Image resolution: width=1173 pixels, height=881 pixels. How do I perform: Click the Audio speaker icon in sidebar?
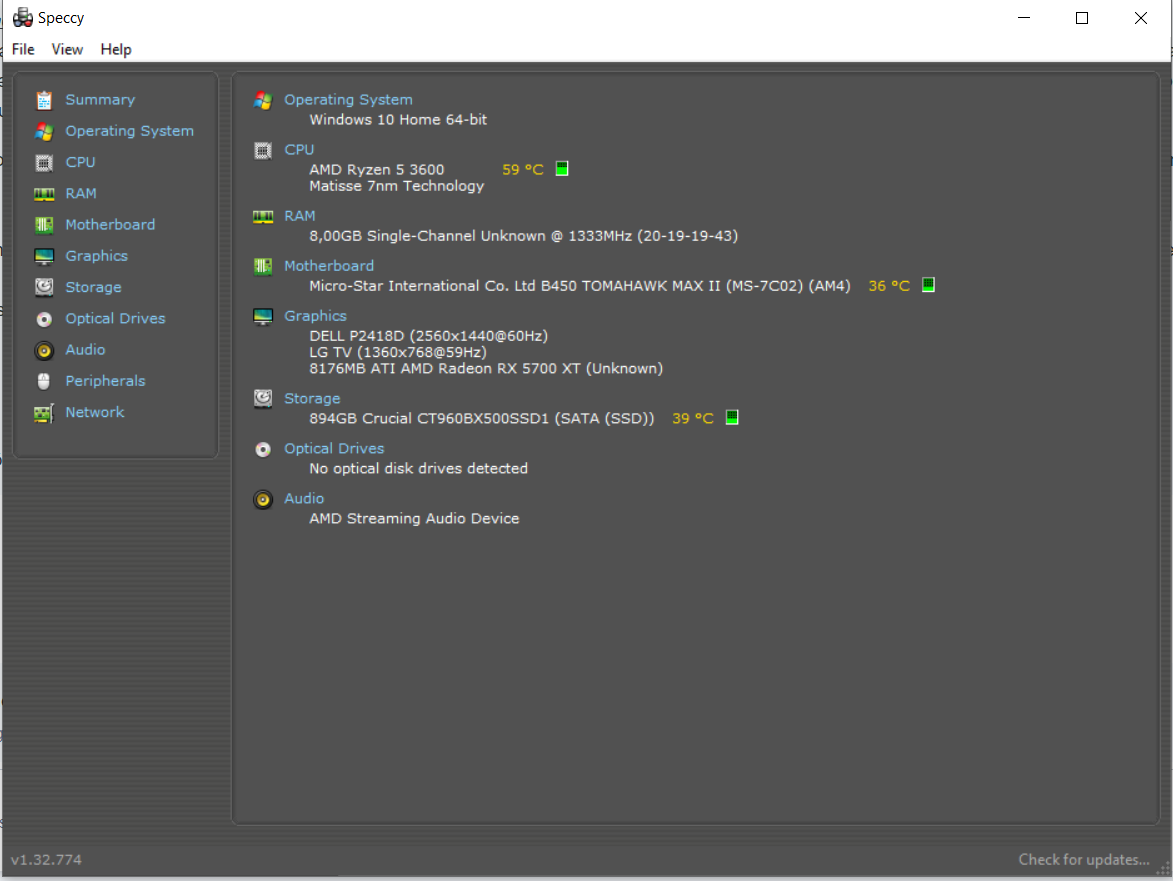(44, 350)
